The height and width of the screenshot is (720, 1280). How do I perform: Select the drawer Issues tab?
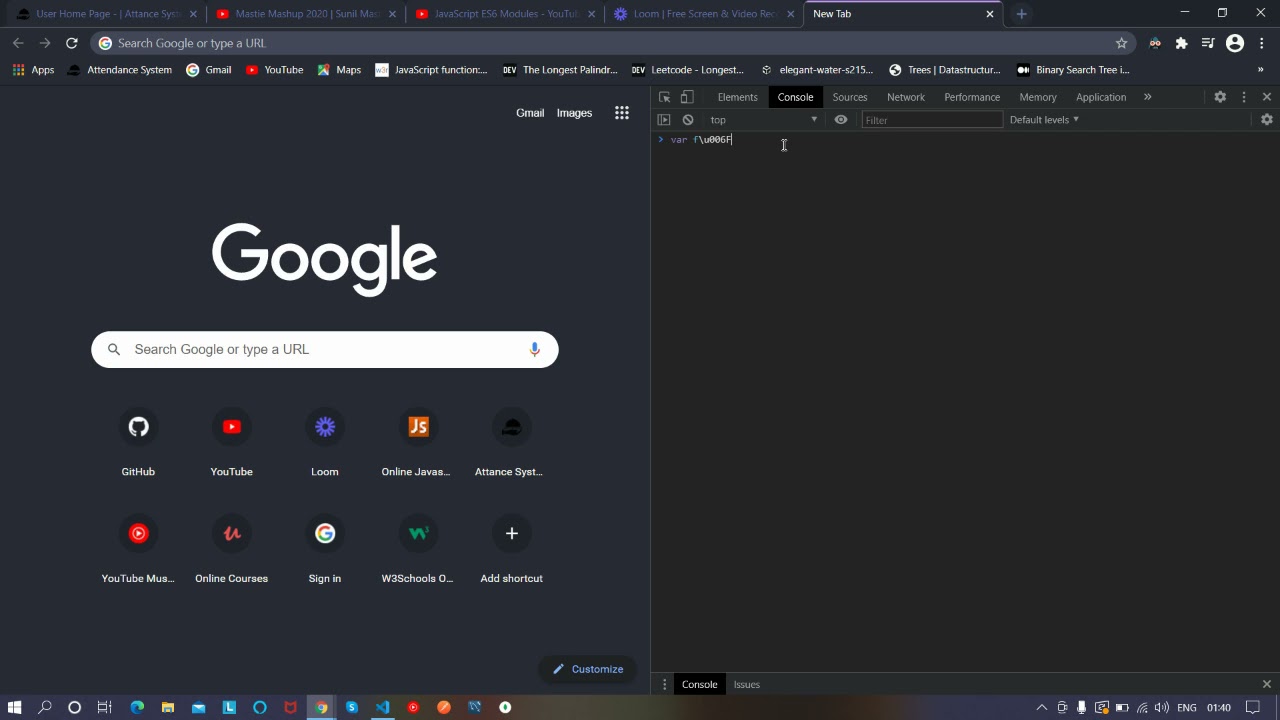pyautogui.click(x=747, y=685)
